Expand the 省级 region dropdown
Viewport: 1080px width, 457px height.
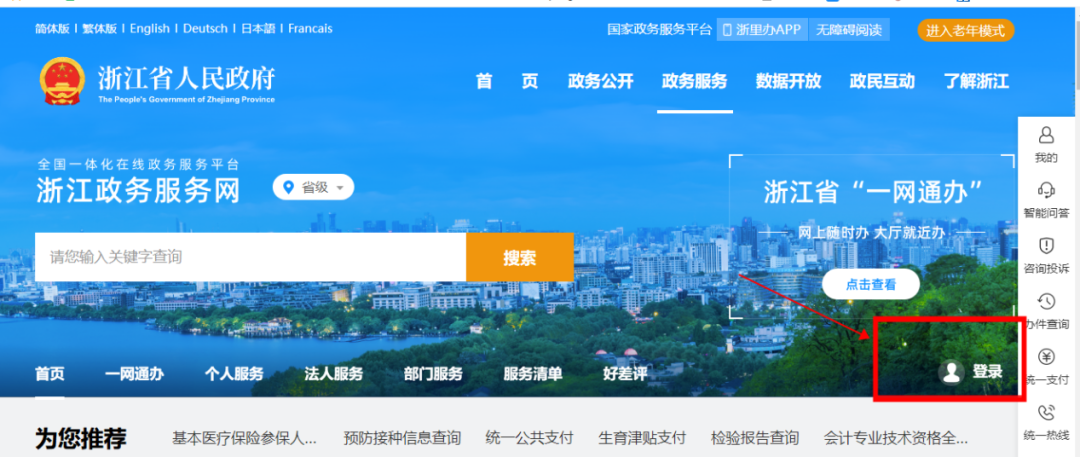[x=313, y=187]
